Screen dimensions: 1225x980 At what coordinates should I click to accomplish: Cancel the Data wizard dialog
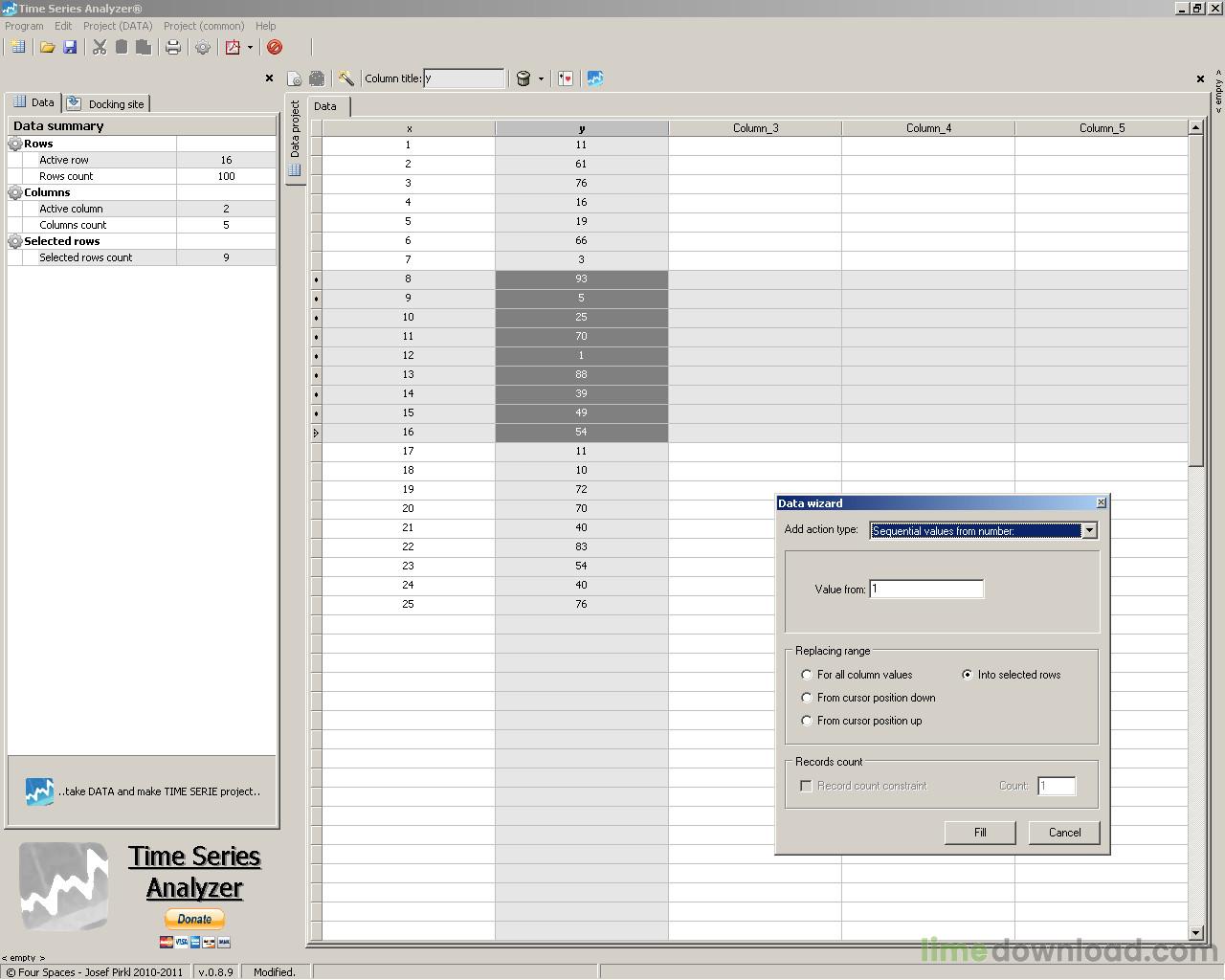[1063, 832]
